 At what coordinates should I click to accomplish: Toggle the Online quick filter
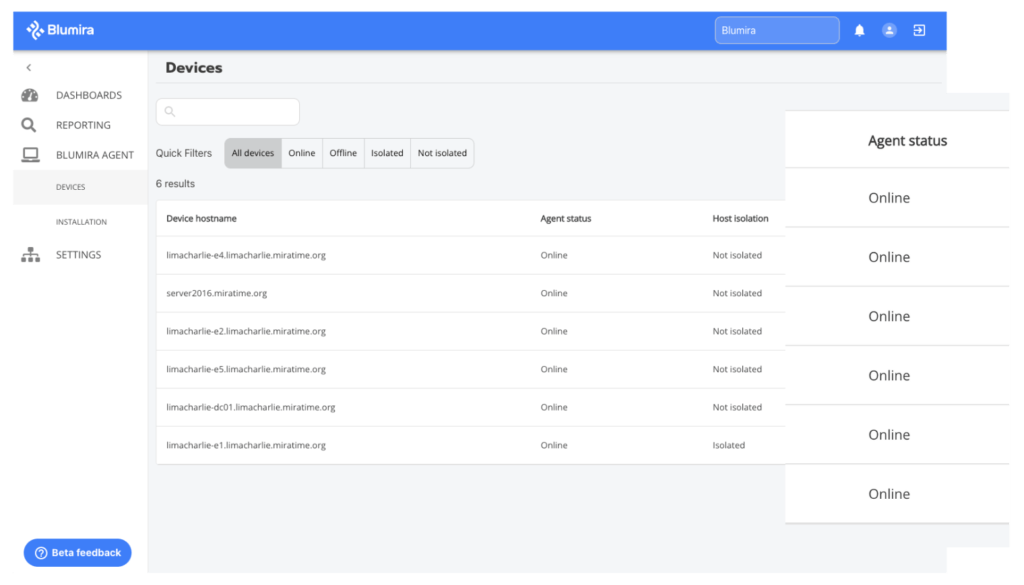302,153
